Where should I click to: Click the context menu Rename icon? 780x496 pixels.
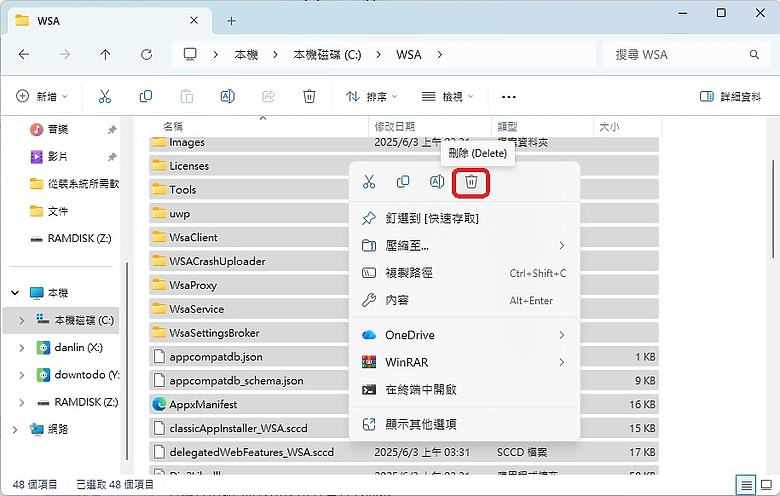[437, 182]
